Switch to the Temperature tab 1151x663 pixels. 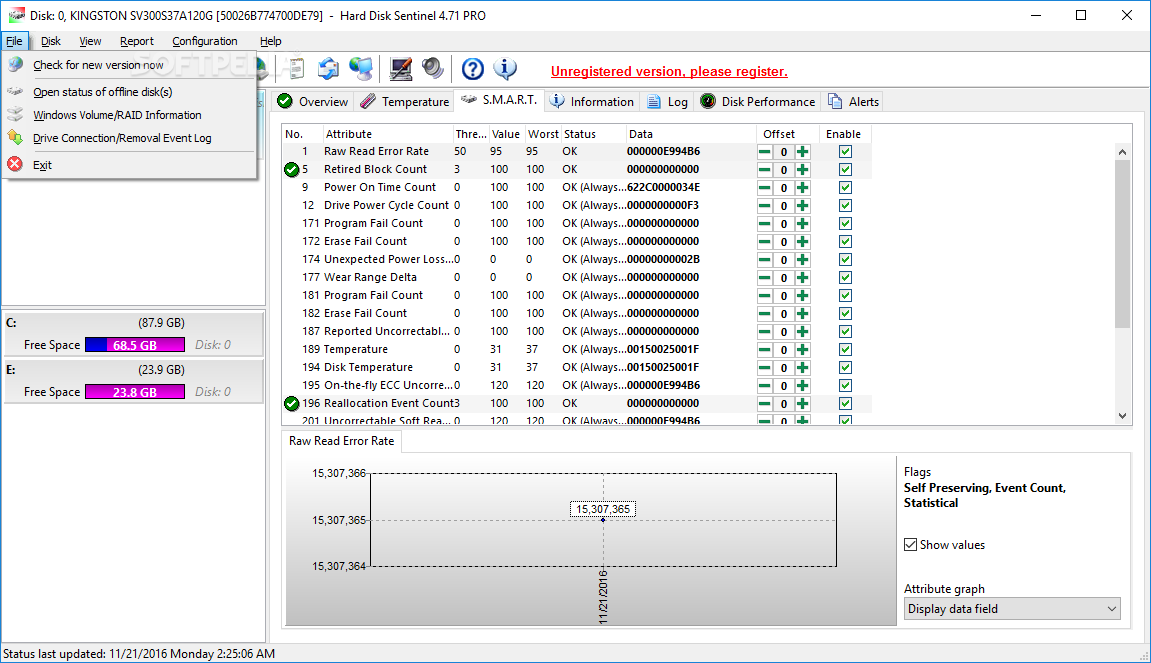tap(404, 101)
